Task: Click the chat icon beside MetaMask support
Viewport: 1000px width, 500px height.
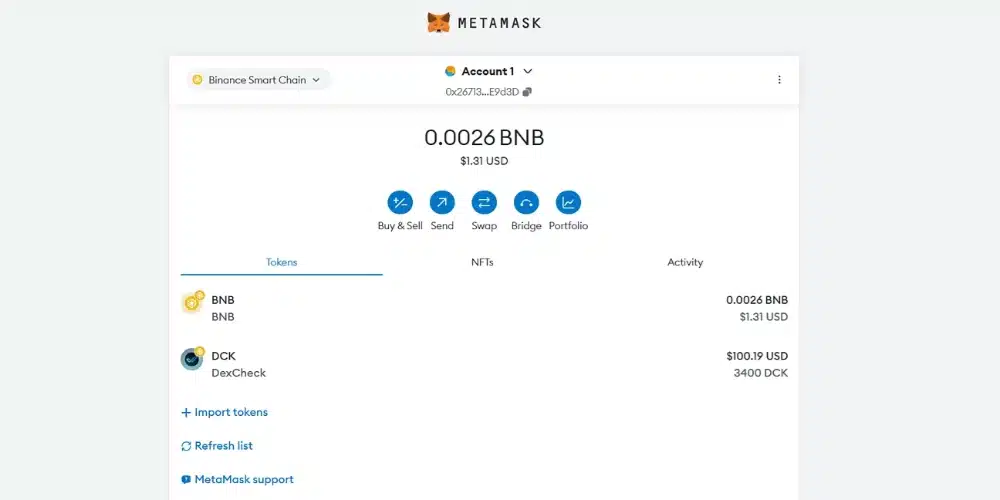Action: 186,480
